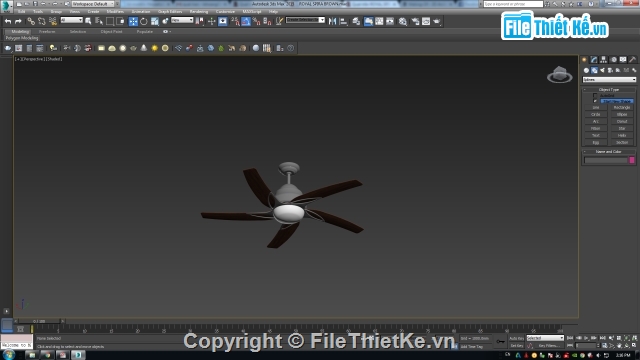Click the Redo arrow in the main toolbar

pyautogui.click(x=18, y=21)
